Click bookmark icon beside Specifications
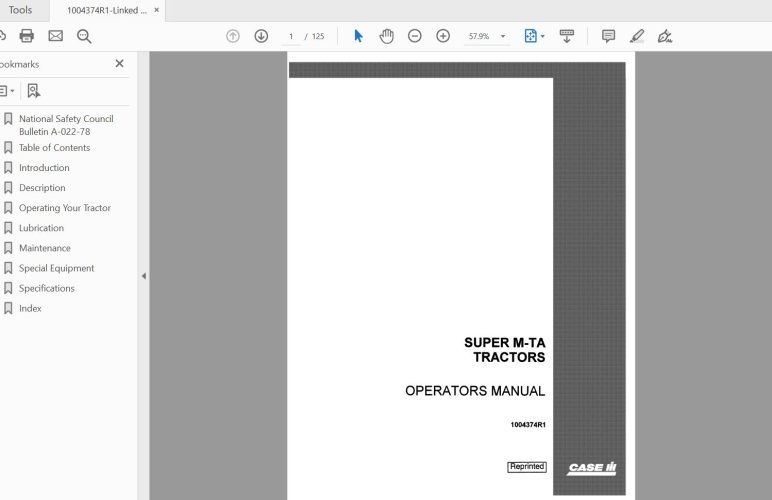 [x=8, y=288]
